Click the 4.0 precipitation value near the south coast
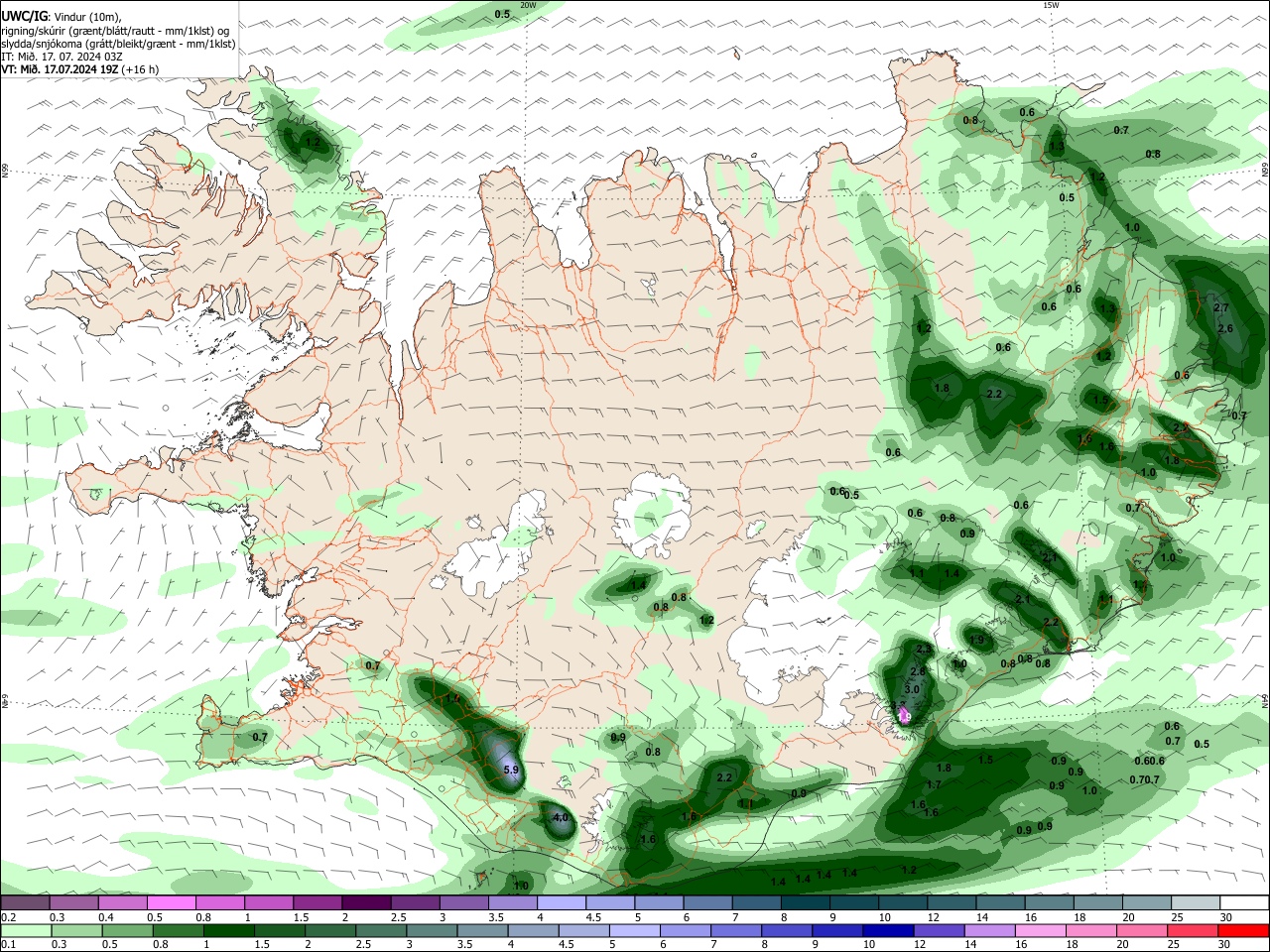 point(560,818)
